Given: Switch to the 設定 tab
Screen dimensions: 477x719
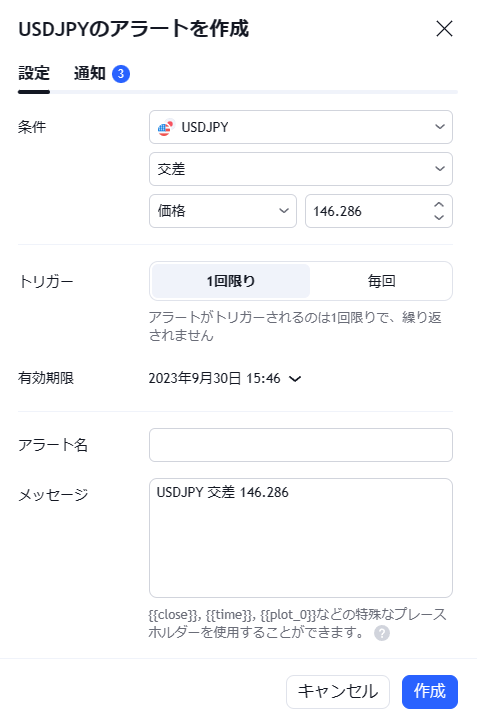Looking at the screenshot, I should pos(34,73).
